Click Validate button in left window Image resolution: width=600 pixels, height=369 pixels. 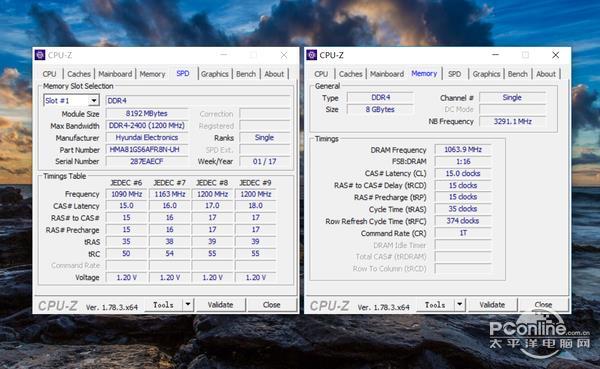coord(220,305)
